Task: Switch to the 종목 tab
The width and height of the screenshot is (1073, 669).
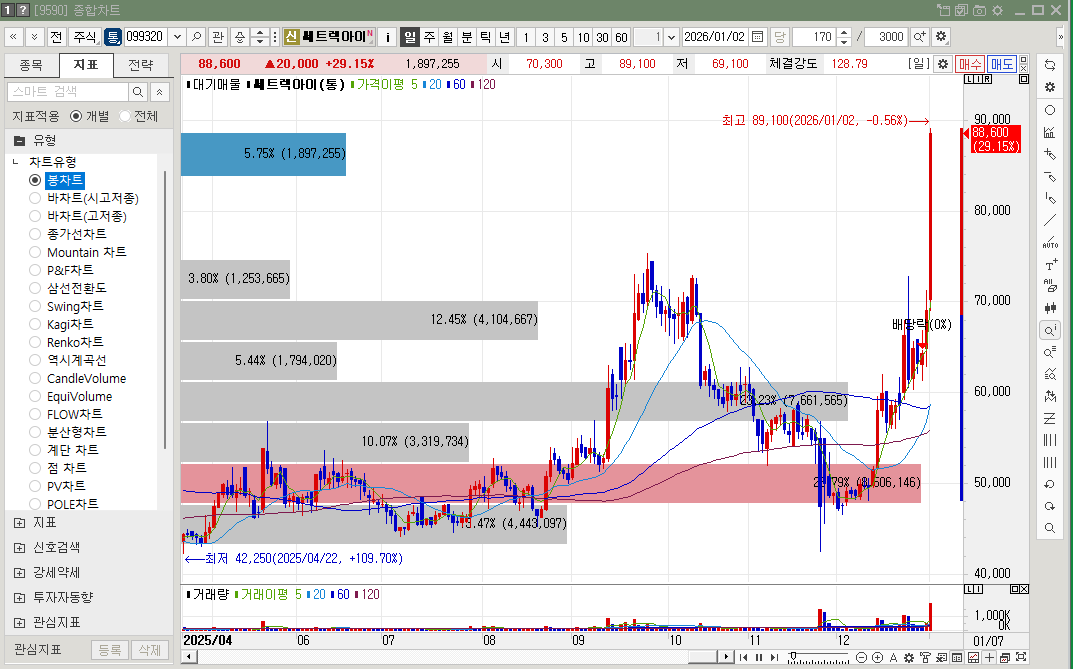Action: (x=31, y=65)
